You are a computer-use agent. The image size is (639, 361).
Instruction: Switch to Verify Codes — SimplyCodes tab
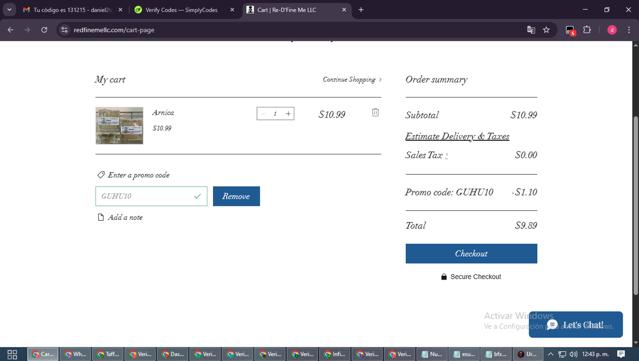pyautogui.click(x=181, y=10)
